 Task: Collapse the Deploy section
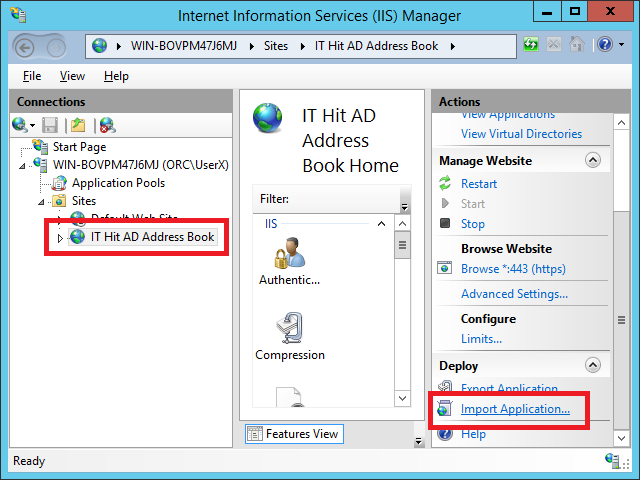tap(593, 365)
